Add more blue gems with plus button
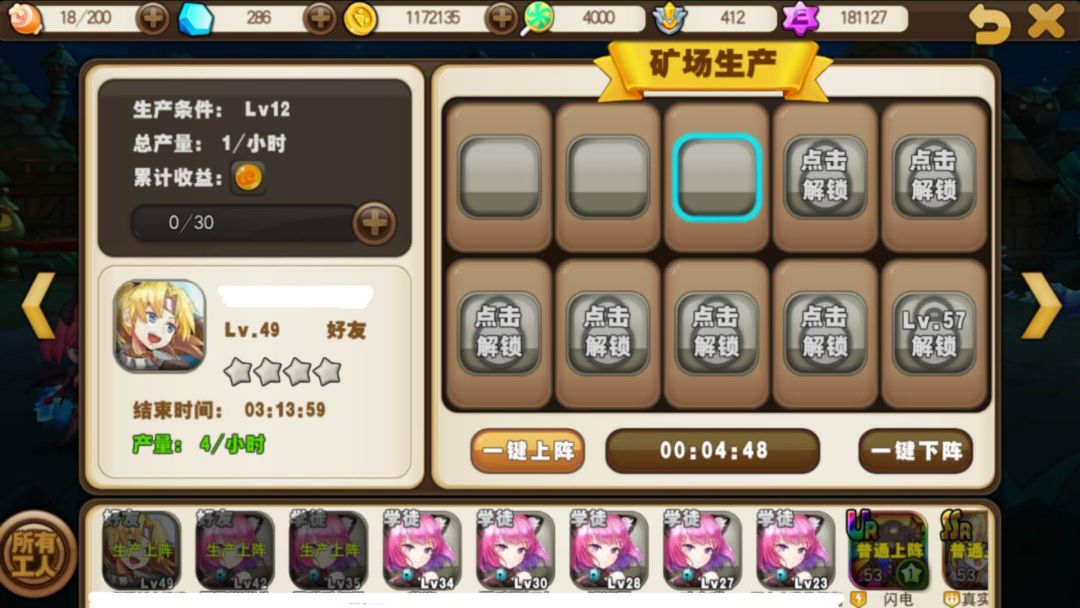This screenshot has height=608, width=1080. (x=320, y=18)
